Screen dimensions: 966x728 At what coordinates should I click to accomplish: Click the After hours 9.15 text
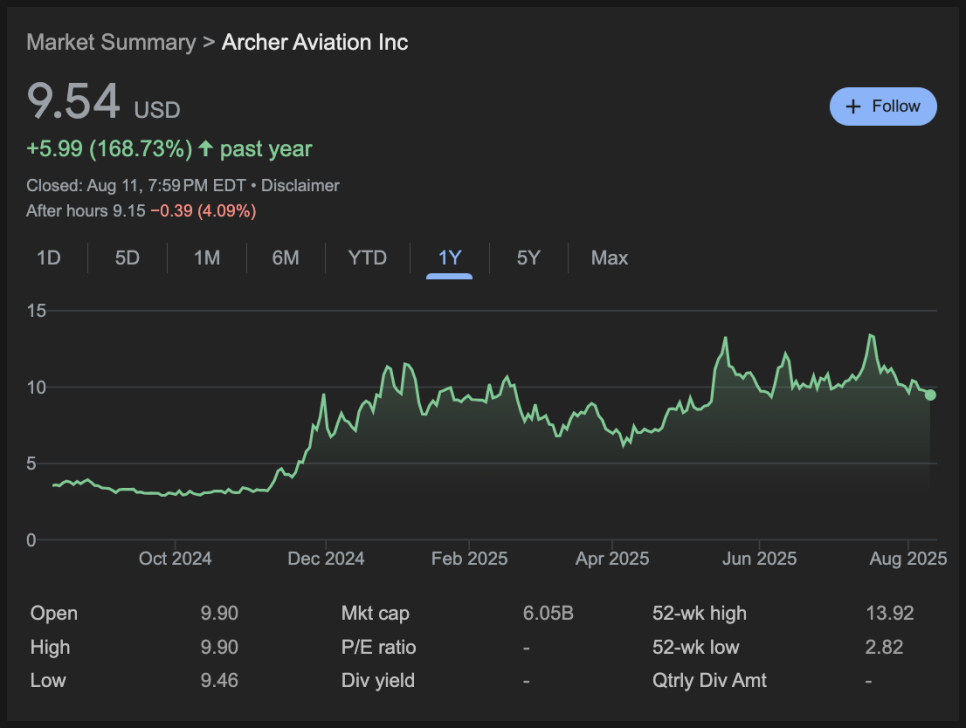click(x=86, y=211)
